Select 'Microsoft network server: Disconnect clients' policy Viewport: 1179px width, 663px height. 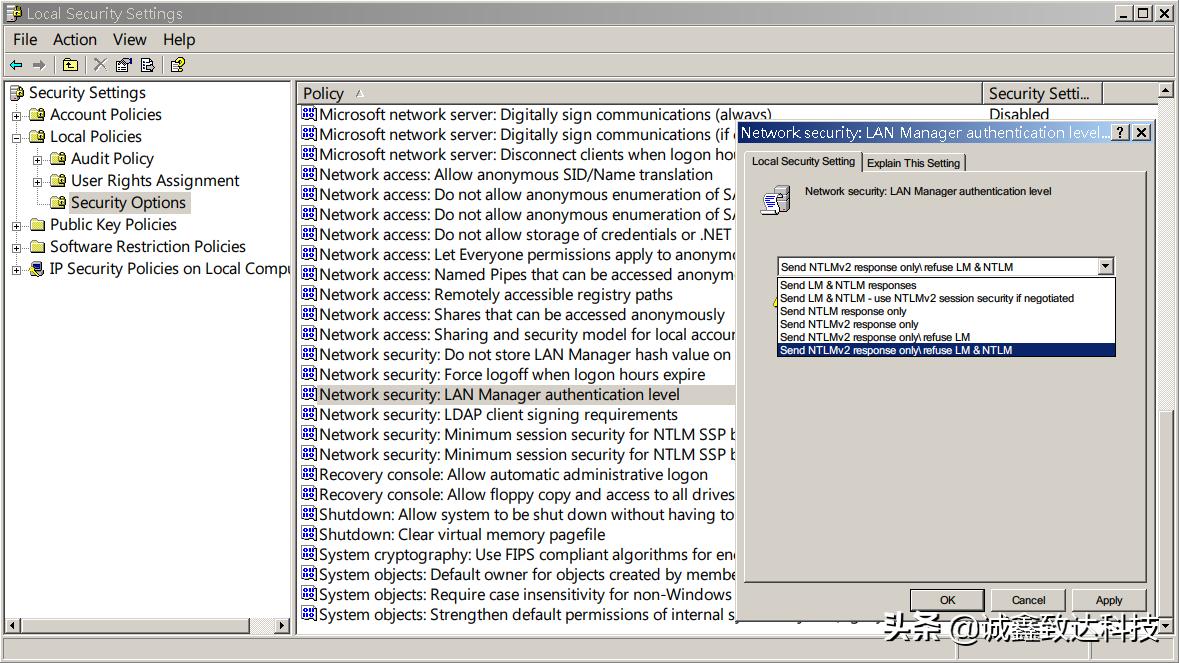point(526,154)
